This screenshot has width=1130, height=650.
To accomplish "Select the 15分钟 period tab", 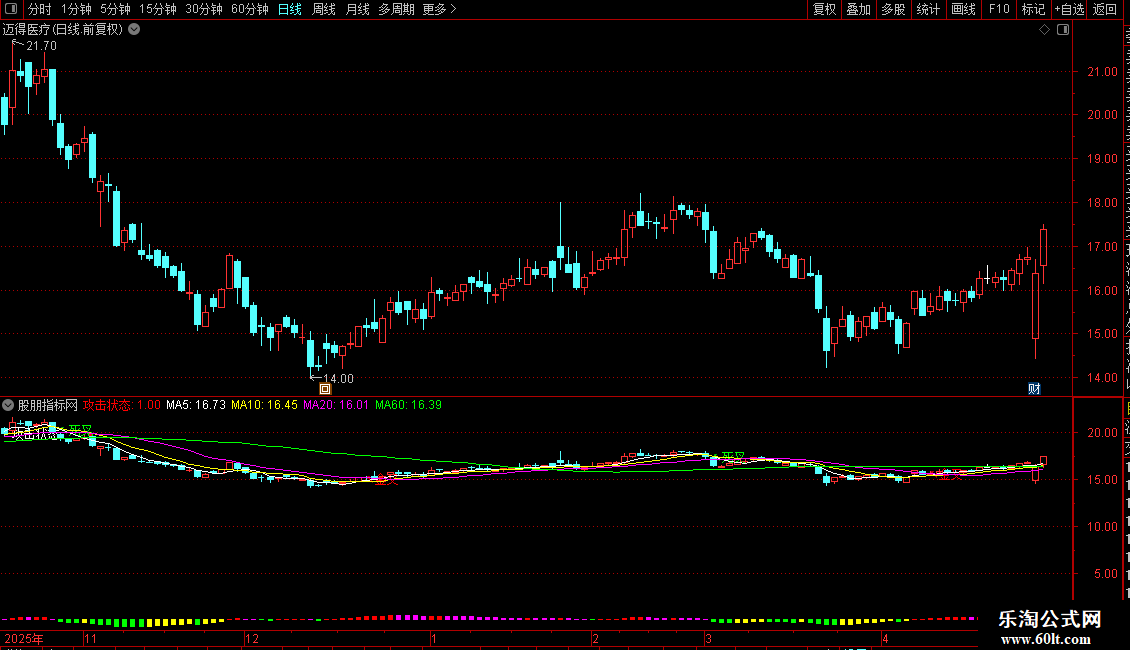I will pos(158,9).
